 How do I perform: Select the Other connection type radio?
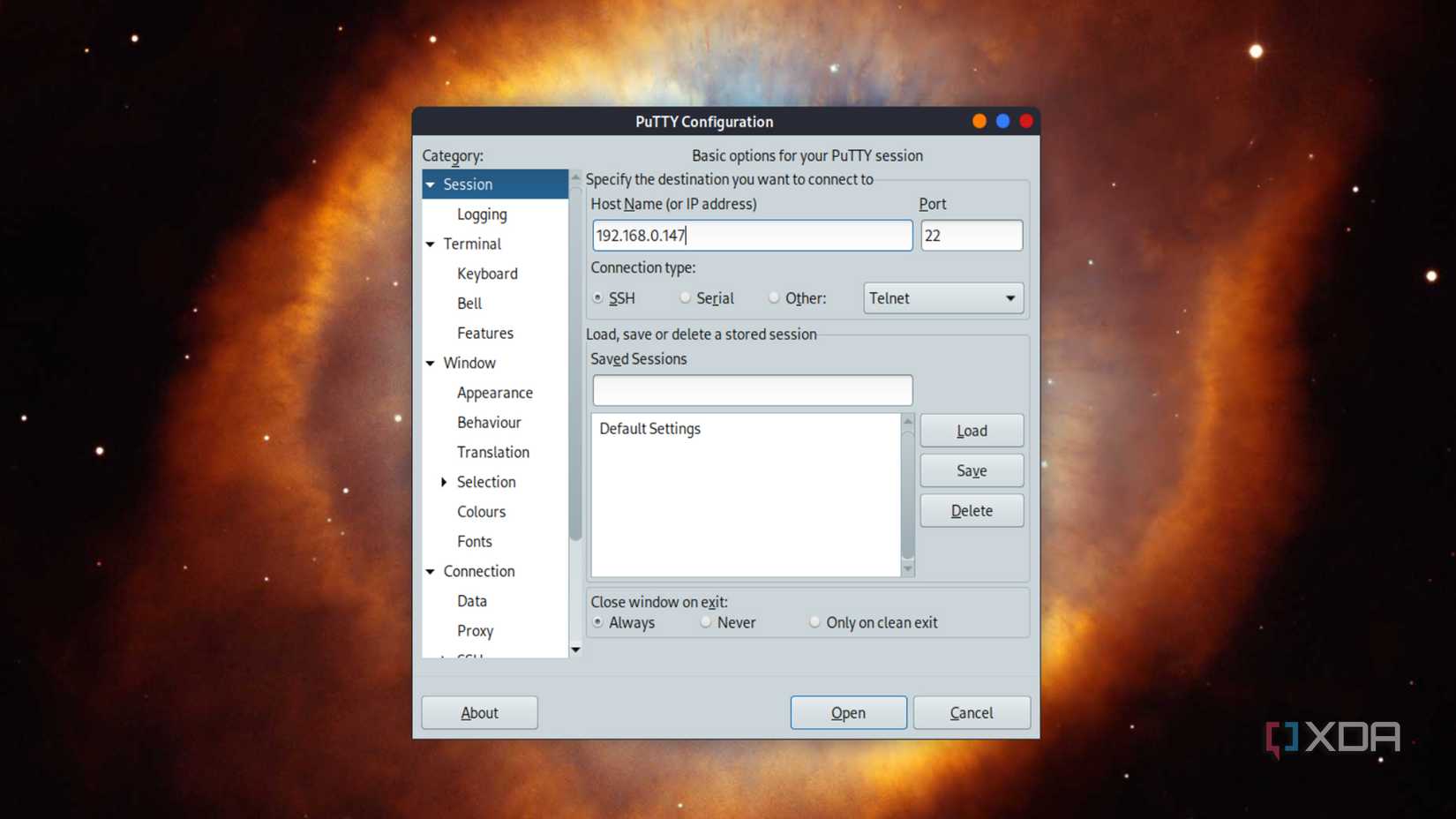point(774,298)
